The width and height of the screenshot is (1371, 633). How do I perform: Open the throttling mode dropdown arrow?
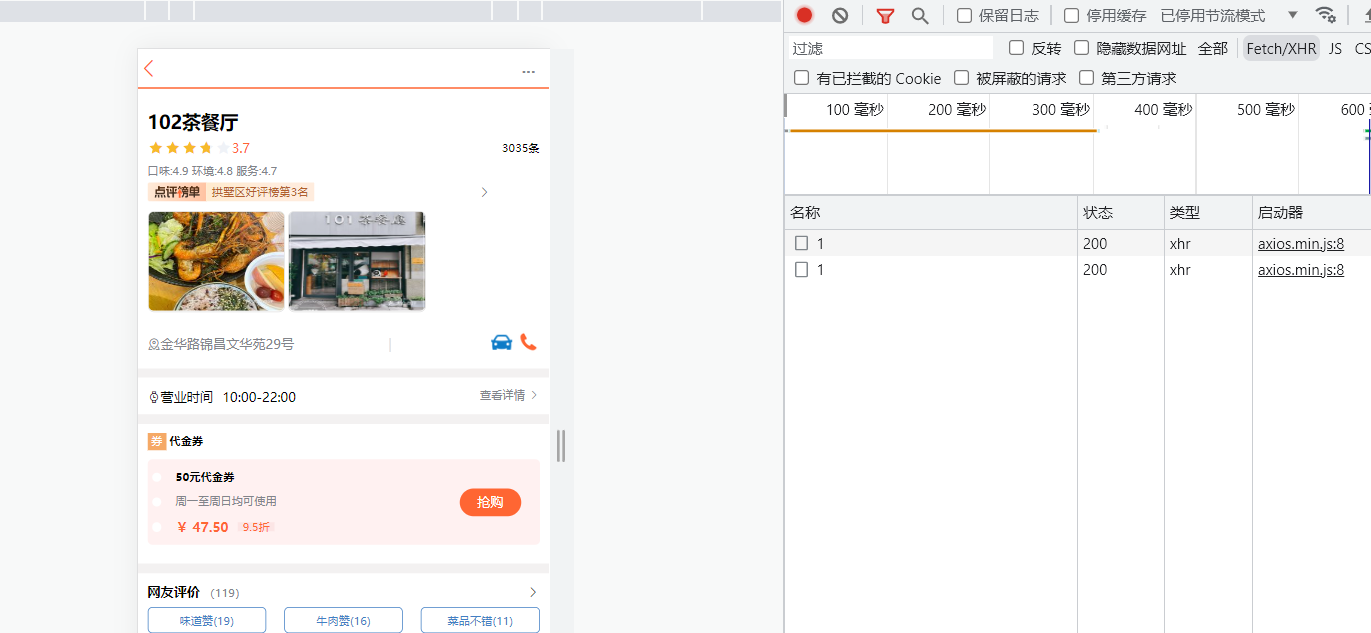click(1292, 15)
